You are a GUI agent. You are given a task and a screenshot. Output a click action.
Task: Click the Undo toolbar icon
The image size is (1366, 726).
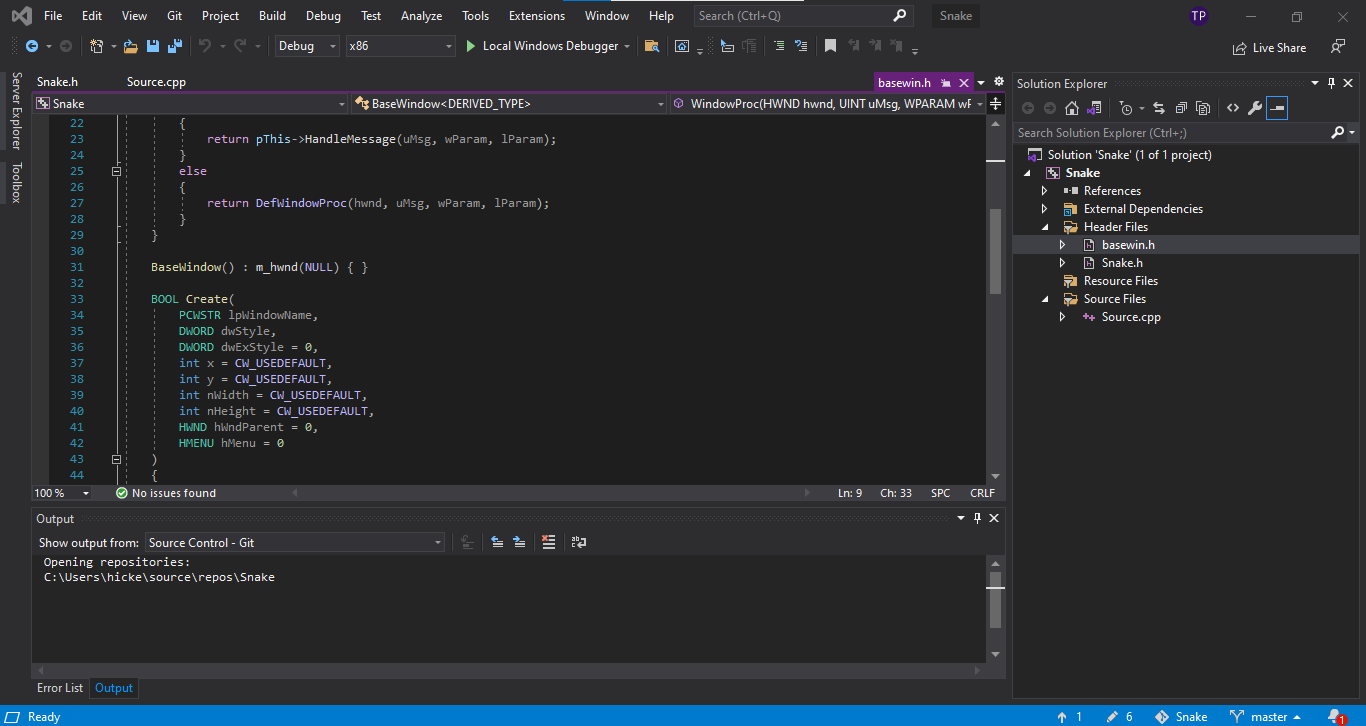tap(205, 46)
